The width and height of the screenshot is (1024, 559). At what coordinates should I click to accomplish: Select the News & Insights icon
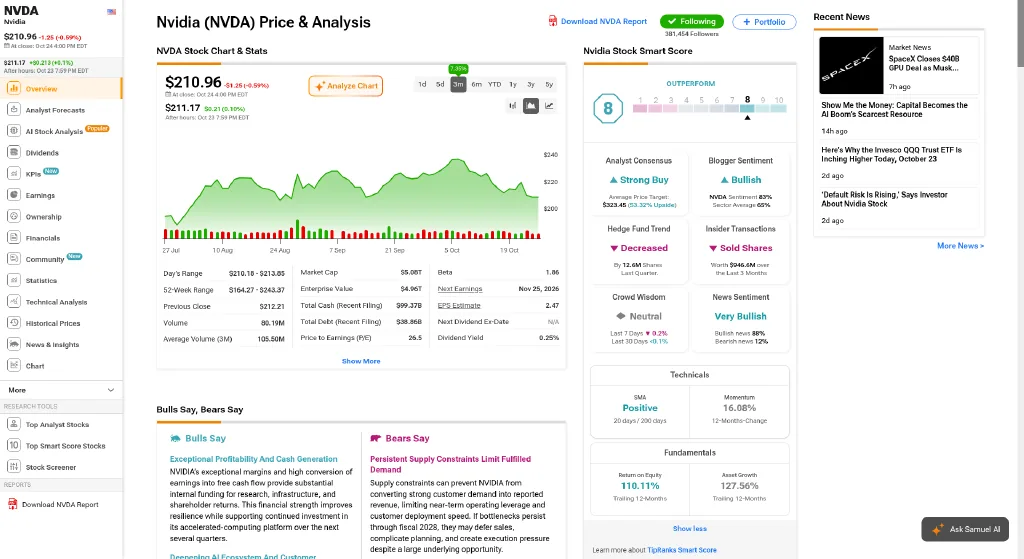pos(14,344)
